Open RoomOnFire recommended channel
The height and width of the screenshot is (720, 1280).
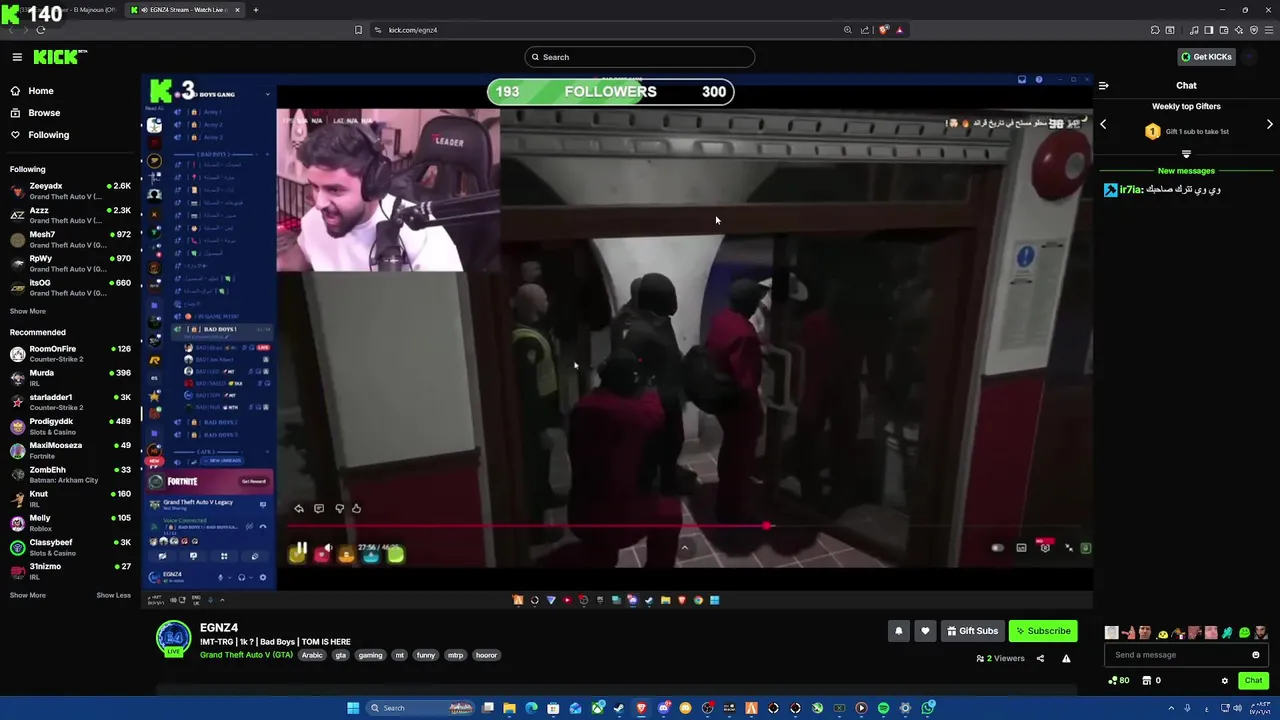[70, 353]
